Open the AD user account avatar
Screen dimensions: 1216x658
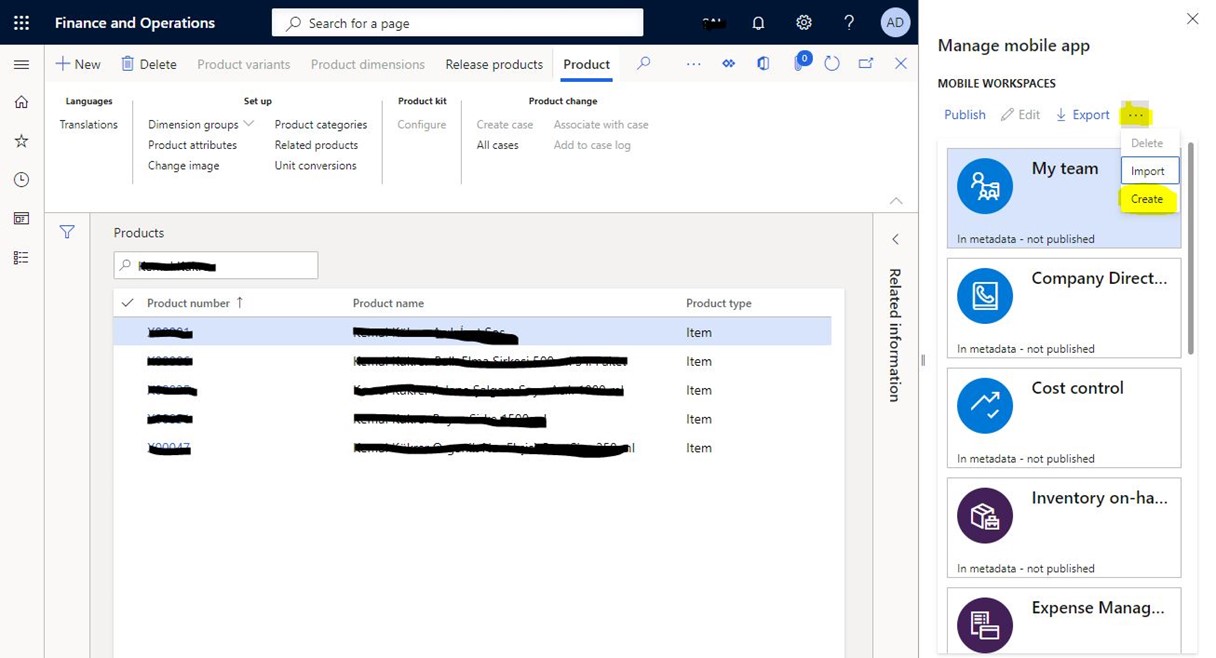(x=895, y=22)
